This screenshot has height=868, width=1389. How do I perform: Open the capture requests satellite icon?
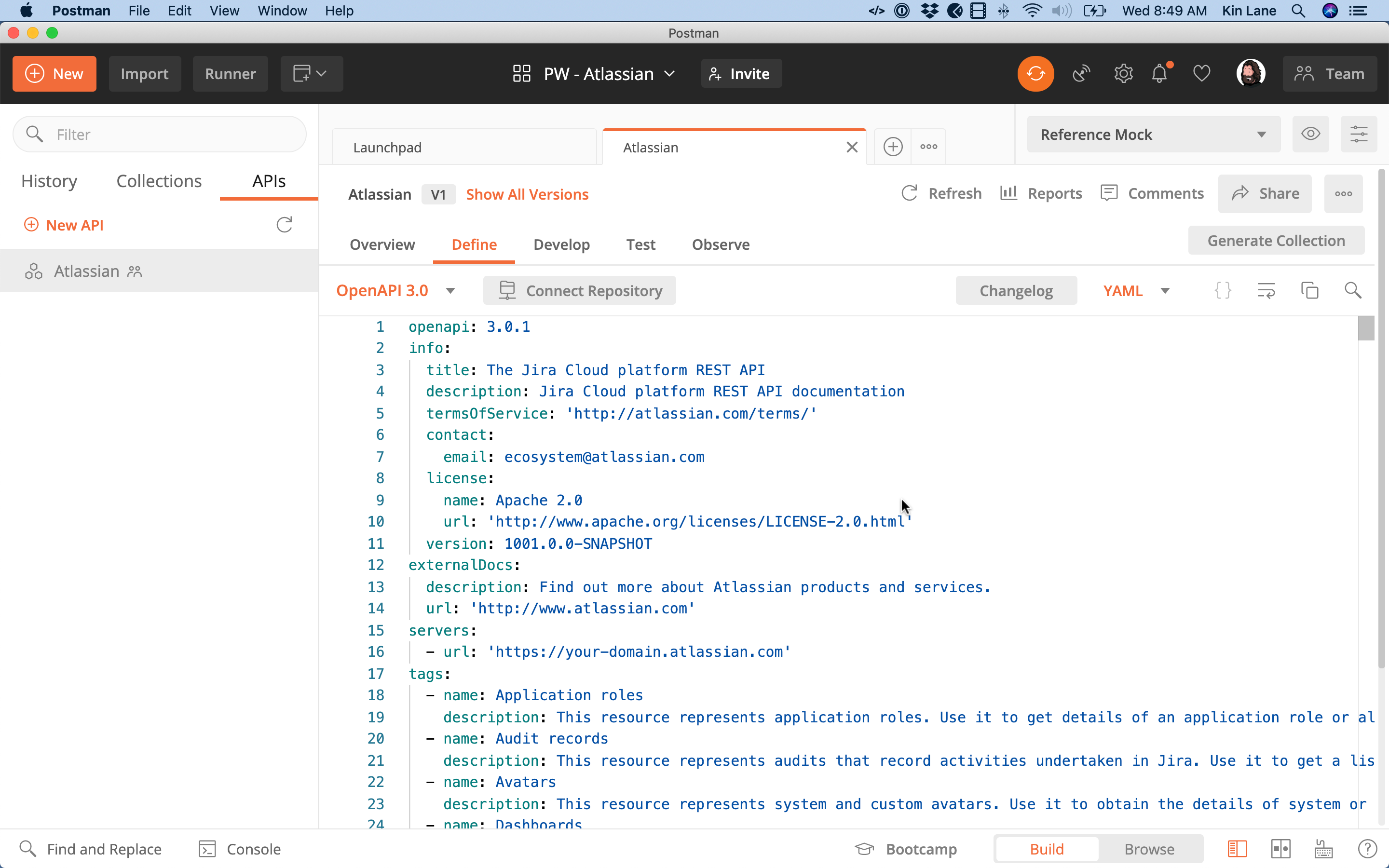[x=1081, y=73]
